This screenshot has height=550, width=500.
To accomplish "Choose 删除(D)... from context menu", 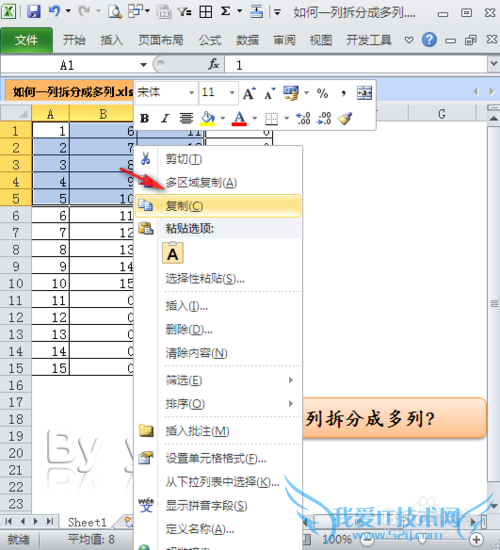I will point(218,329).
